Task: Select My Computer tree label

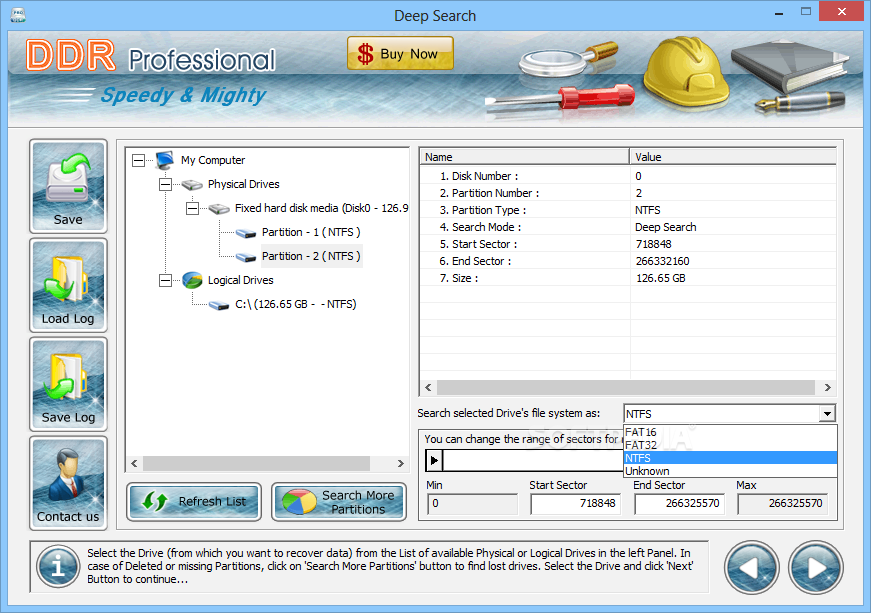Action: 213,160
